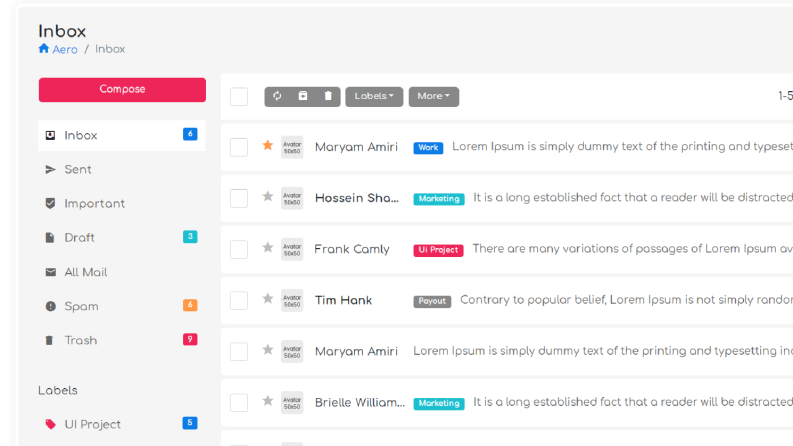Star the Frank Camly email

coord(268,247)
